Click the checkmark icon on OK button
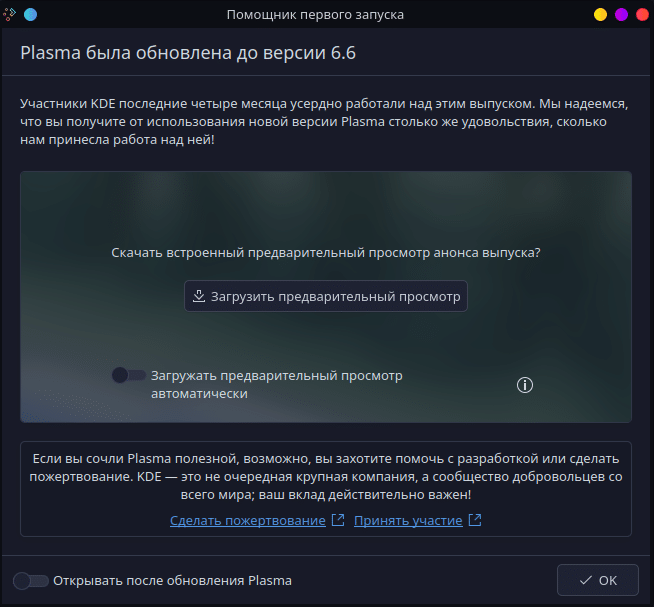 coord(586,580)
